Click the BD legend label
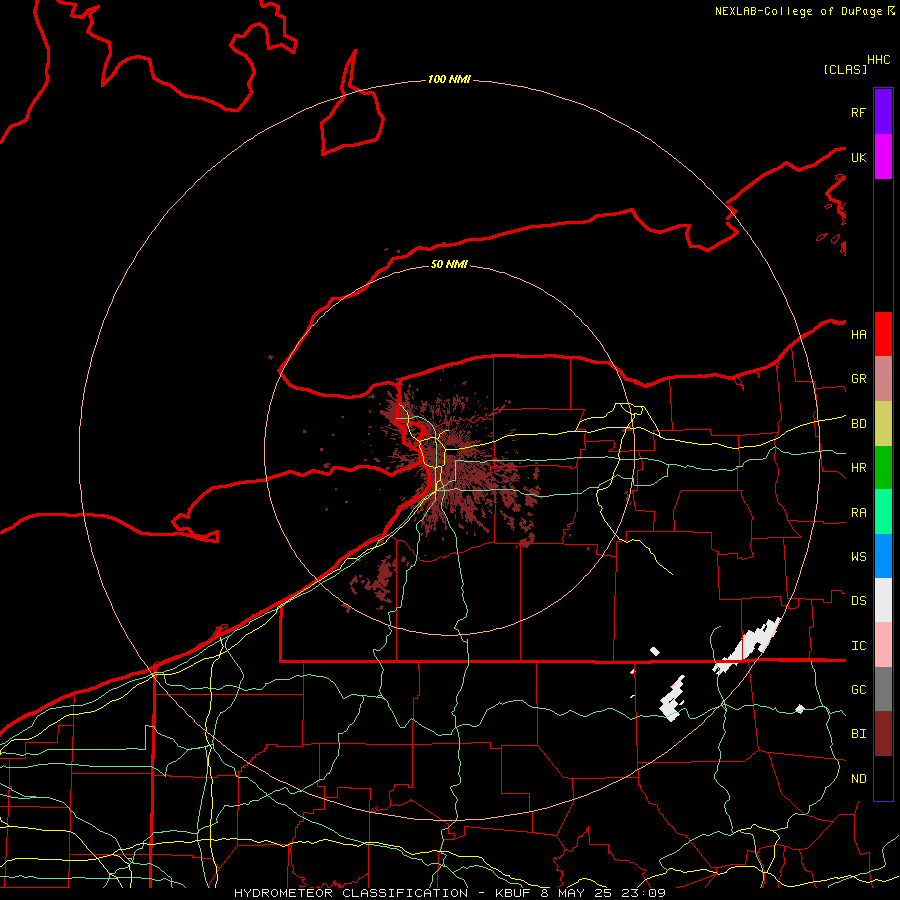This screenshot has height=900, width=900. tap(858, 424)
